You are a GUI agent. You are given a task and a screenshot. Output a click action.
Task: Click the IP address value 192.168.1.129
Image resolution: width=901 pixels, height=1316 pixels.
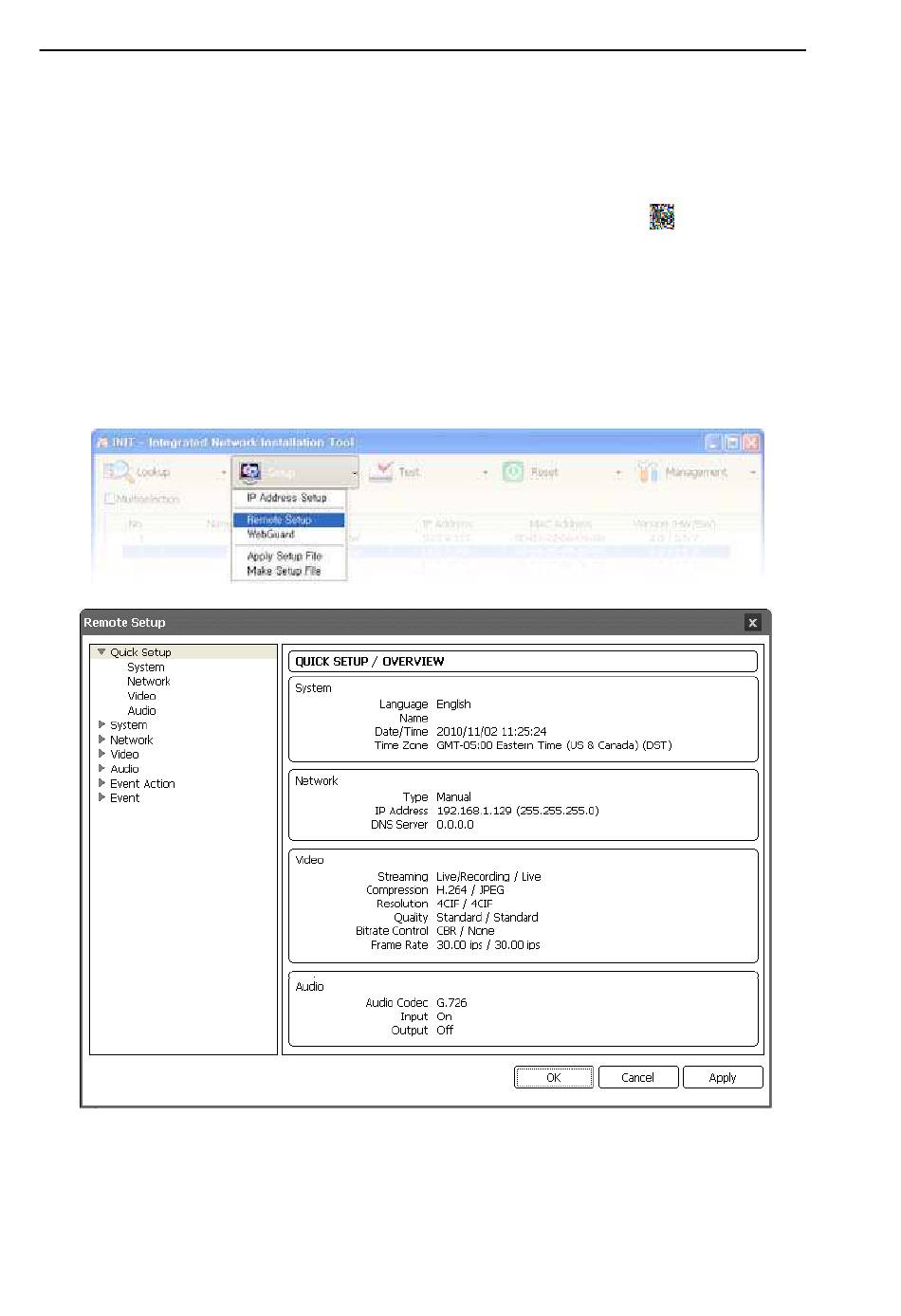tap(518, 811)
